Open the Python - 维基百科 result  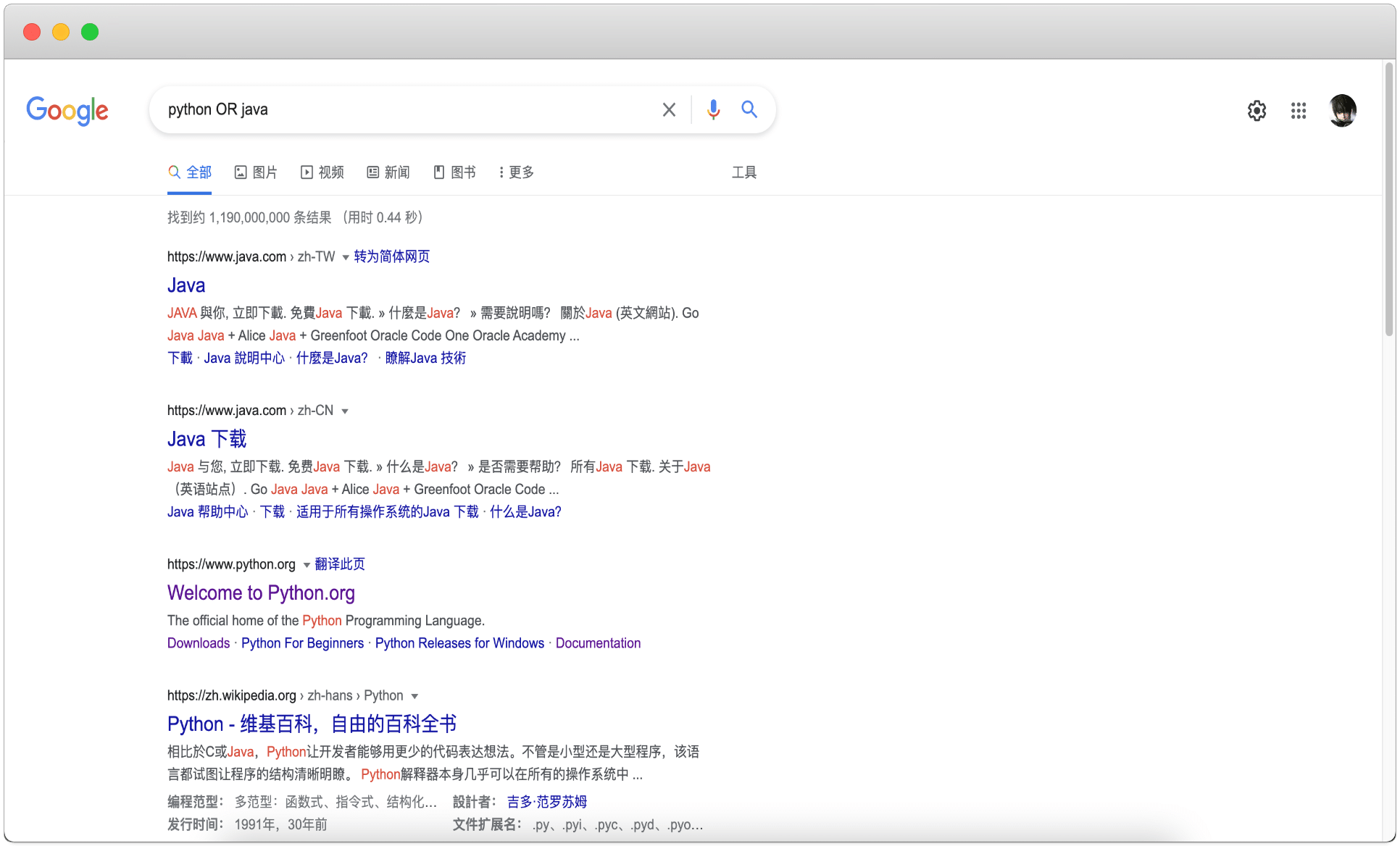click(x=312, y=724)
